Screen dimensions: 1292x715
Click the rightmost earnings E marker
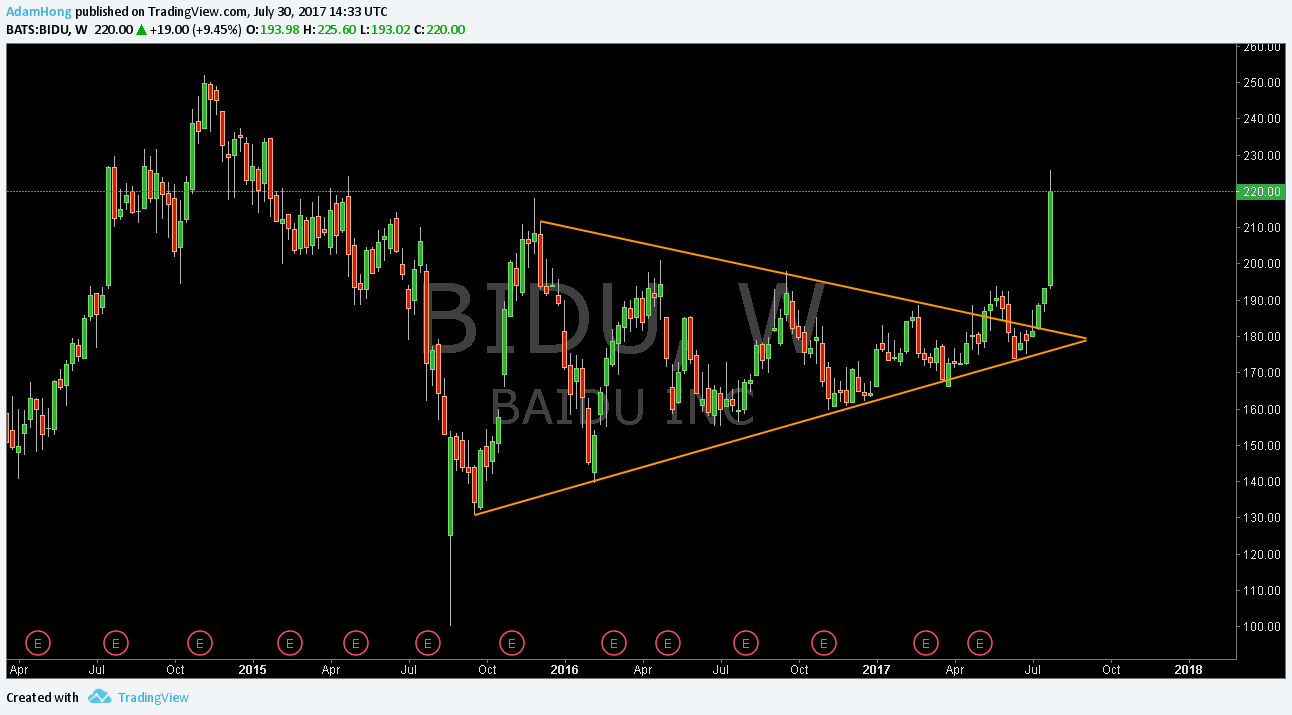[981, 642]
